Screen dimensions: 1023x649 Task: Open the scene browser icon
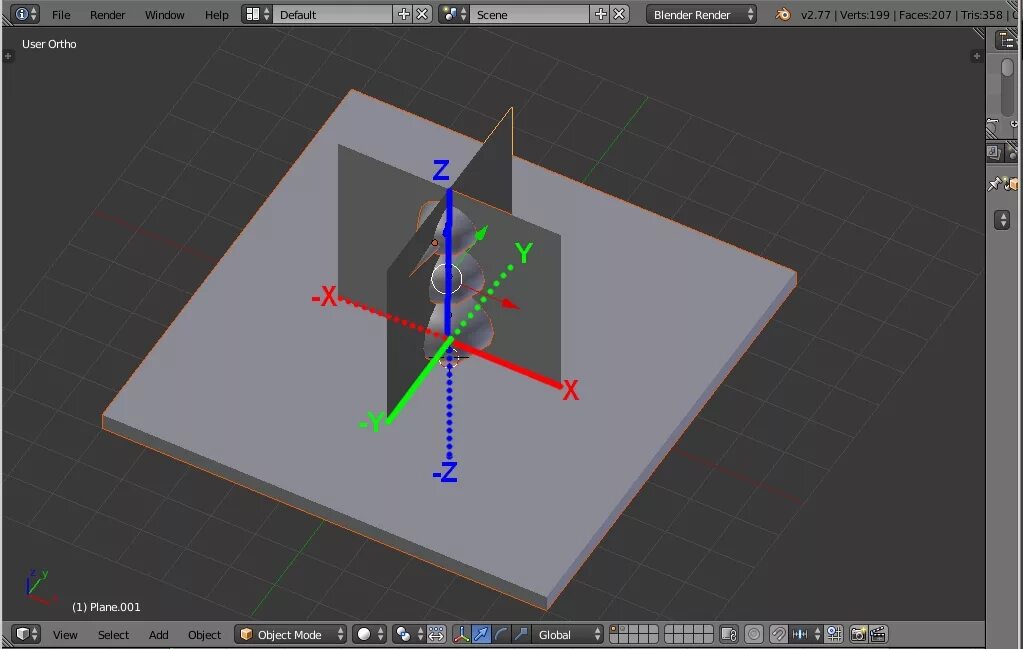click(454, 14)
